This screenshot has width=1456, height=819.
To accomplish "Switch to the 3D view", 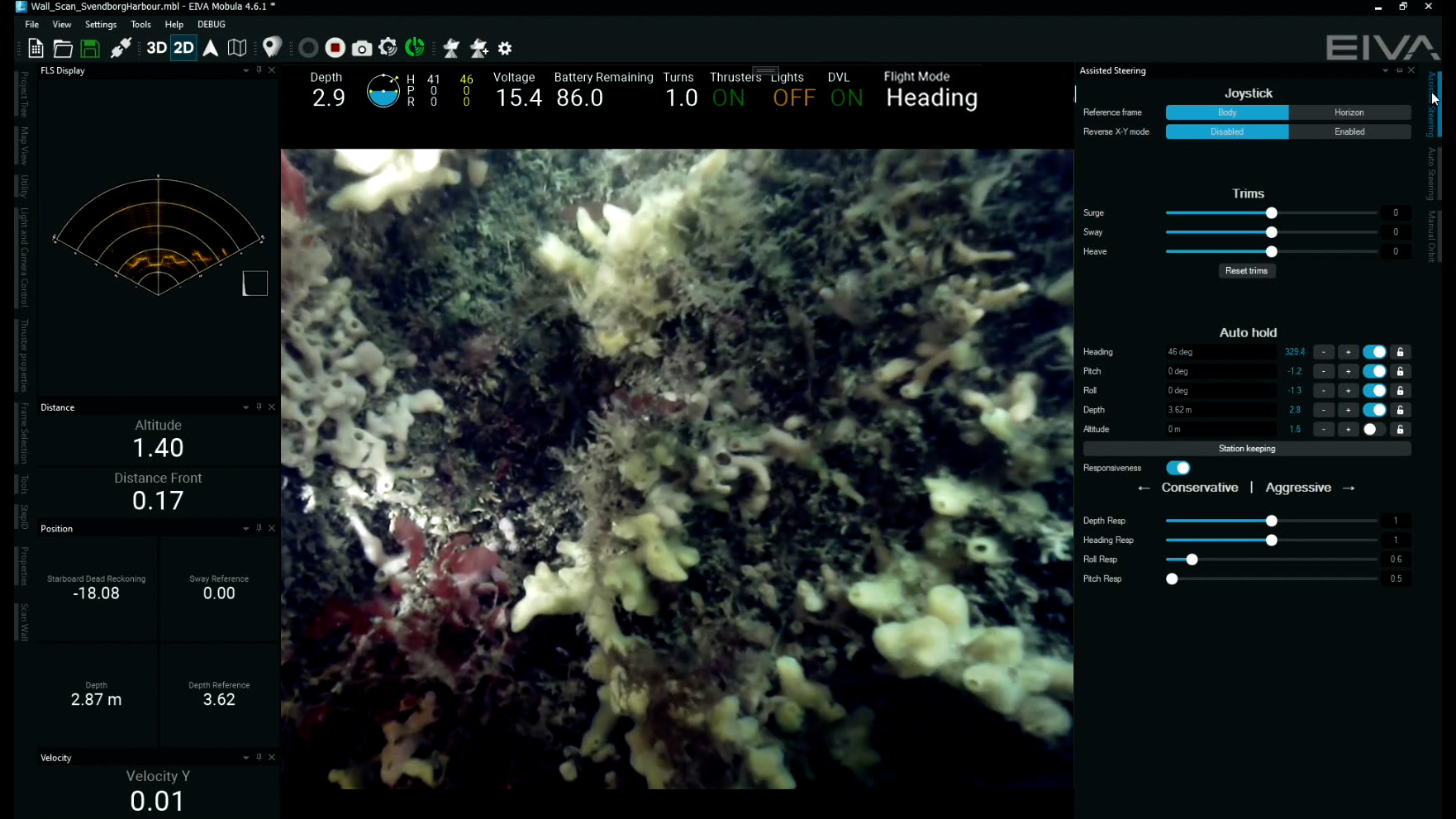I will point(156,48).
